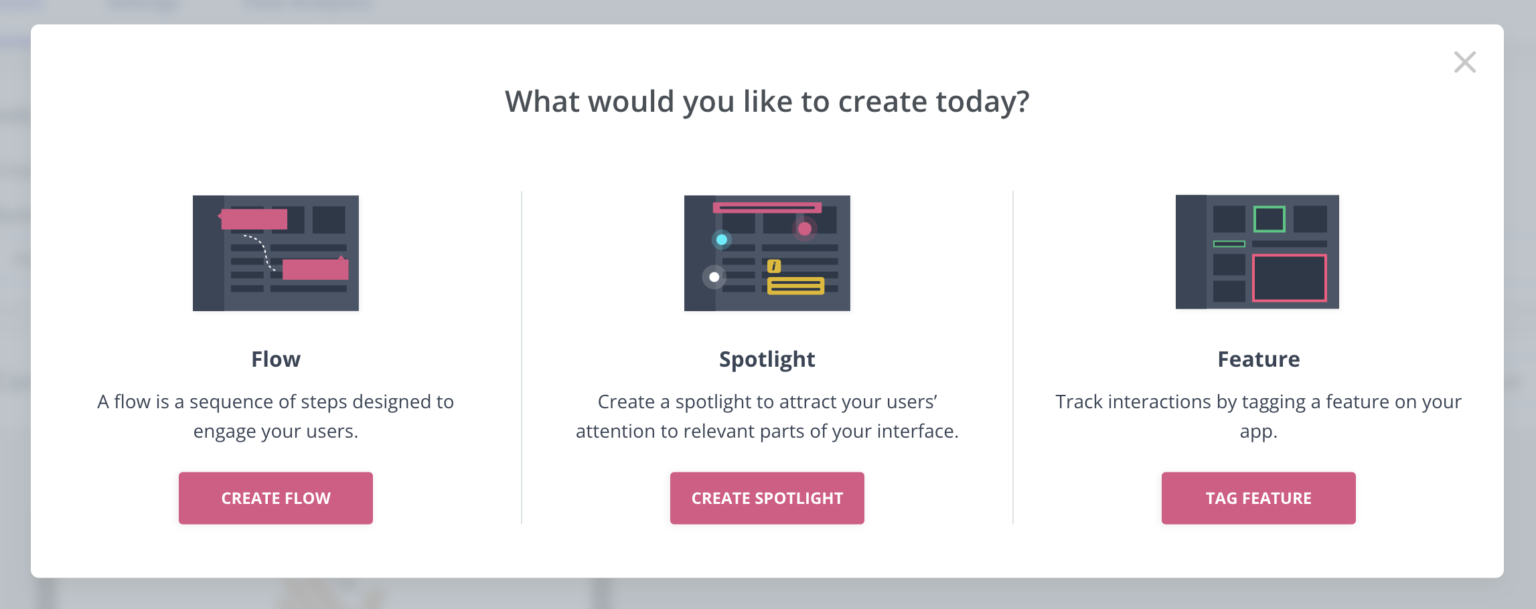Click the Flow description paragraph
The height and width of the screenshot is (609, 1536).
pos(275,416)
